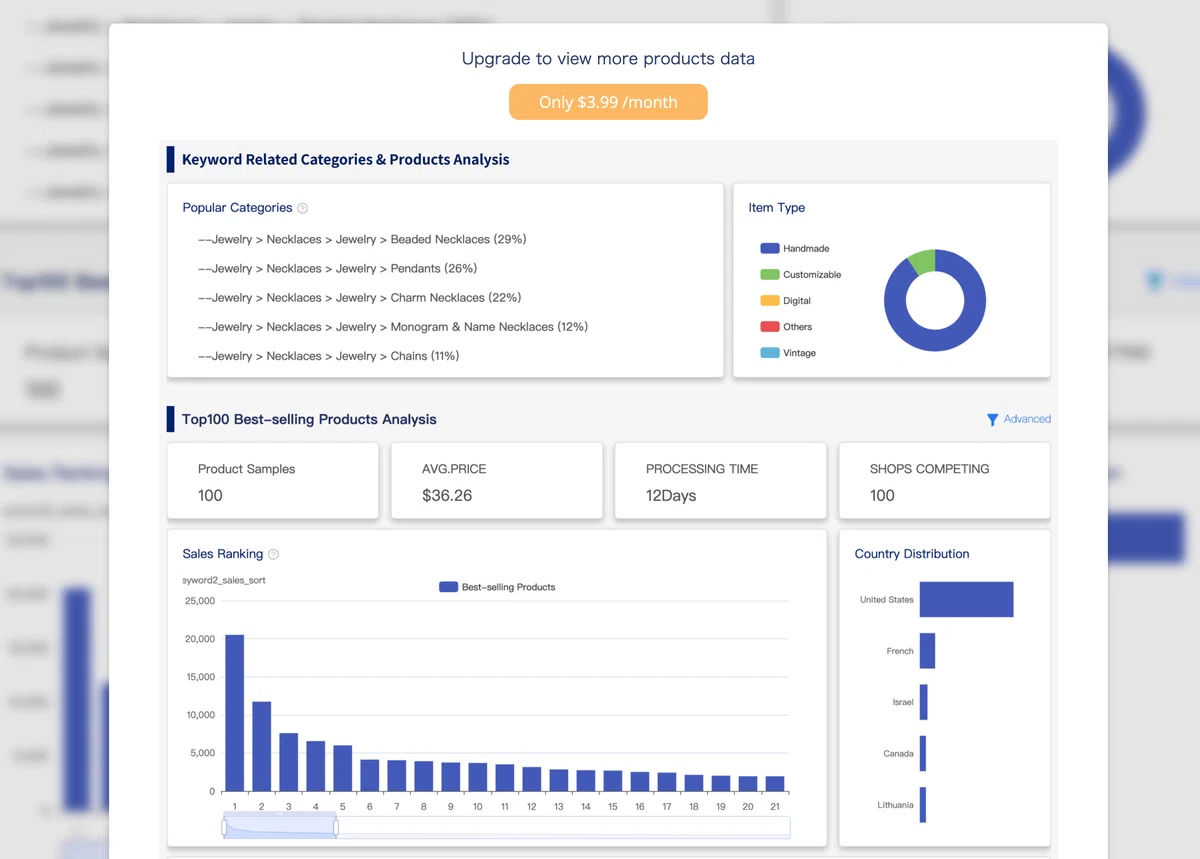Toggle the Customizable legend swatch

[770, 274]
